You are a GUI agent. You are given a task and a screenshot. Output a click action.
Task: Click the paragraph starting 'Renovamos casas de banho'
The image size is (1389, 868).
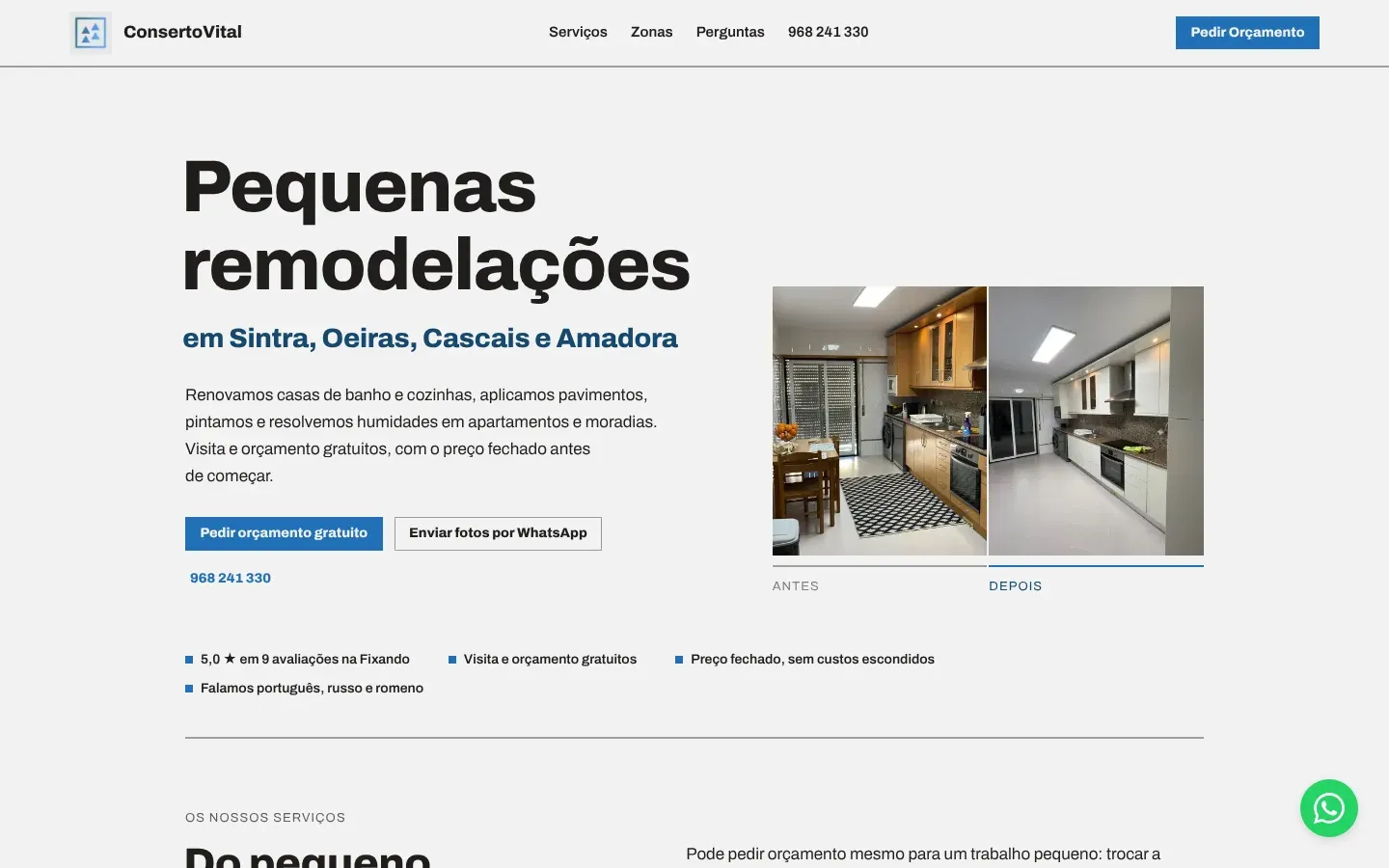coord(422,435)
